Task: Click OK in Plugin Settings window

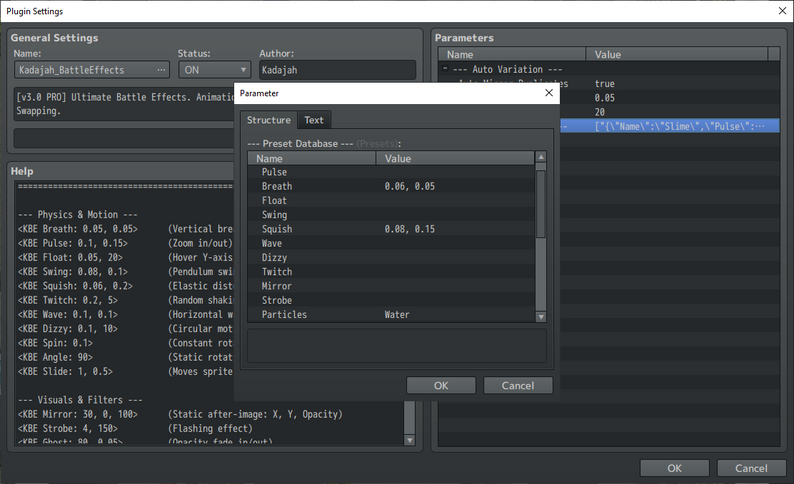Action: 674,468
